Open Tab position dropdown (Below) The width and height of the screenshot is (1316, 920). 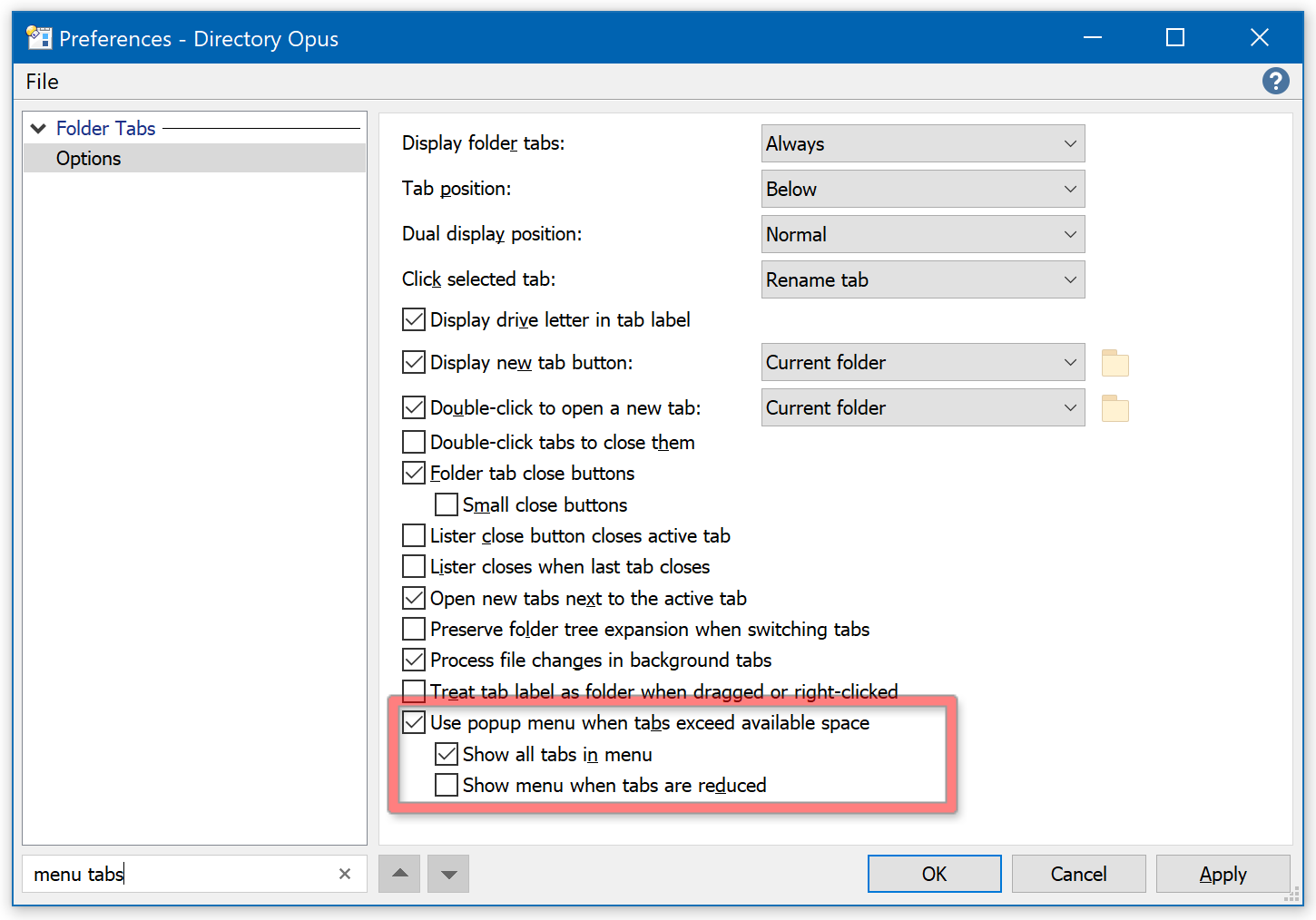[x=923, y=189]
